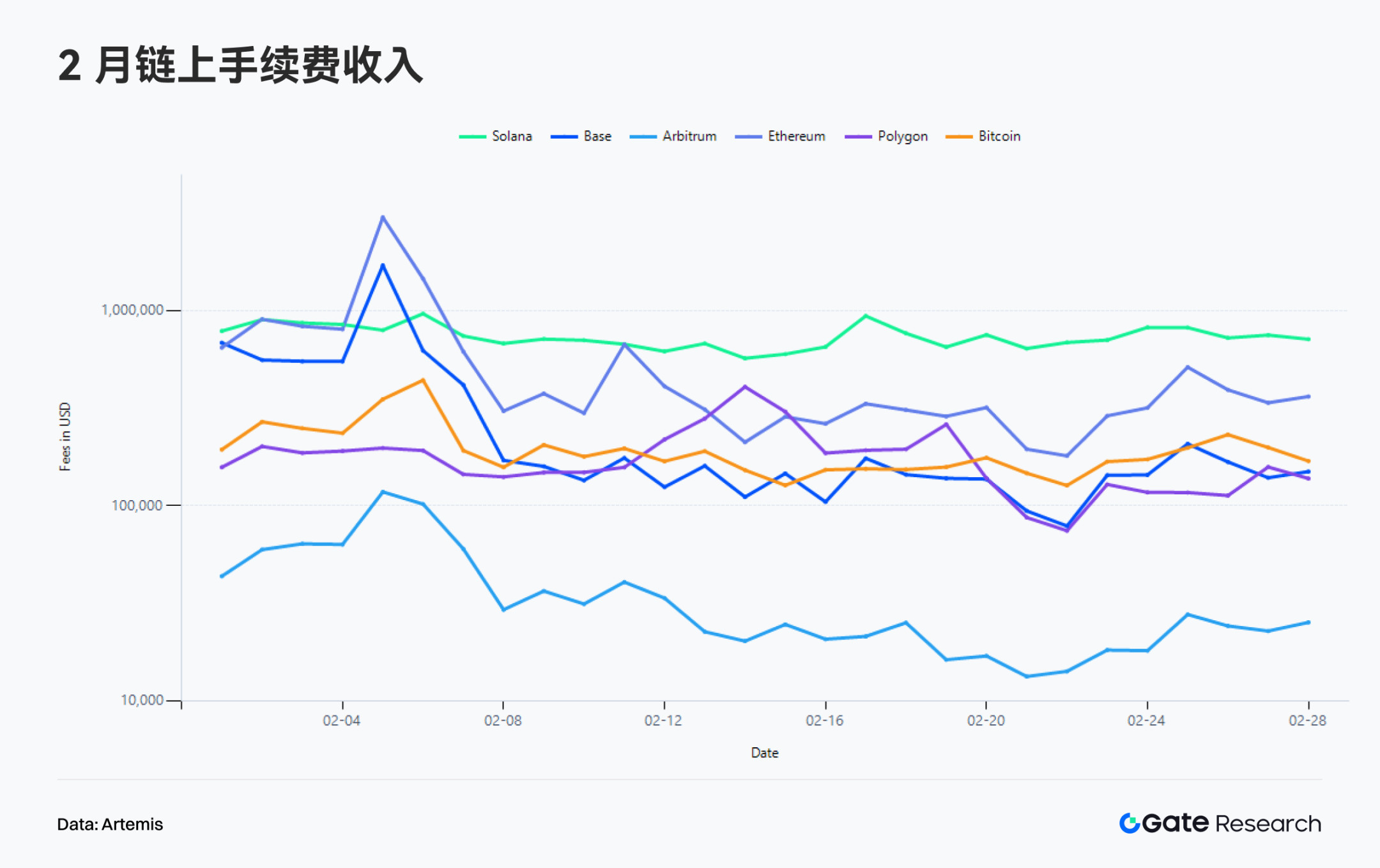Click the purple Polygon legend swatch

[858, 137]
